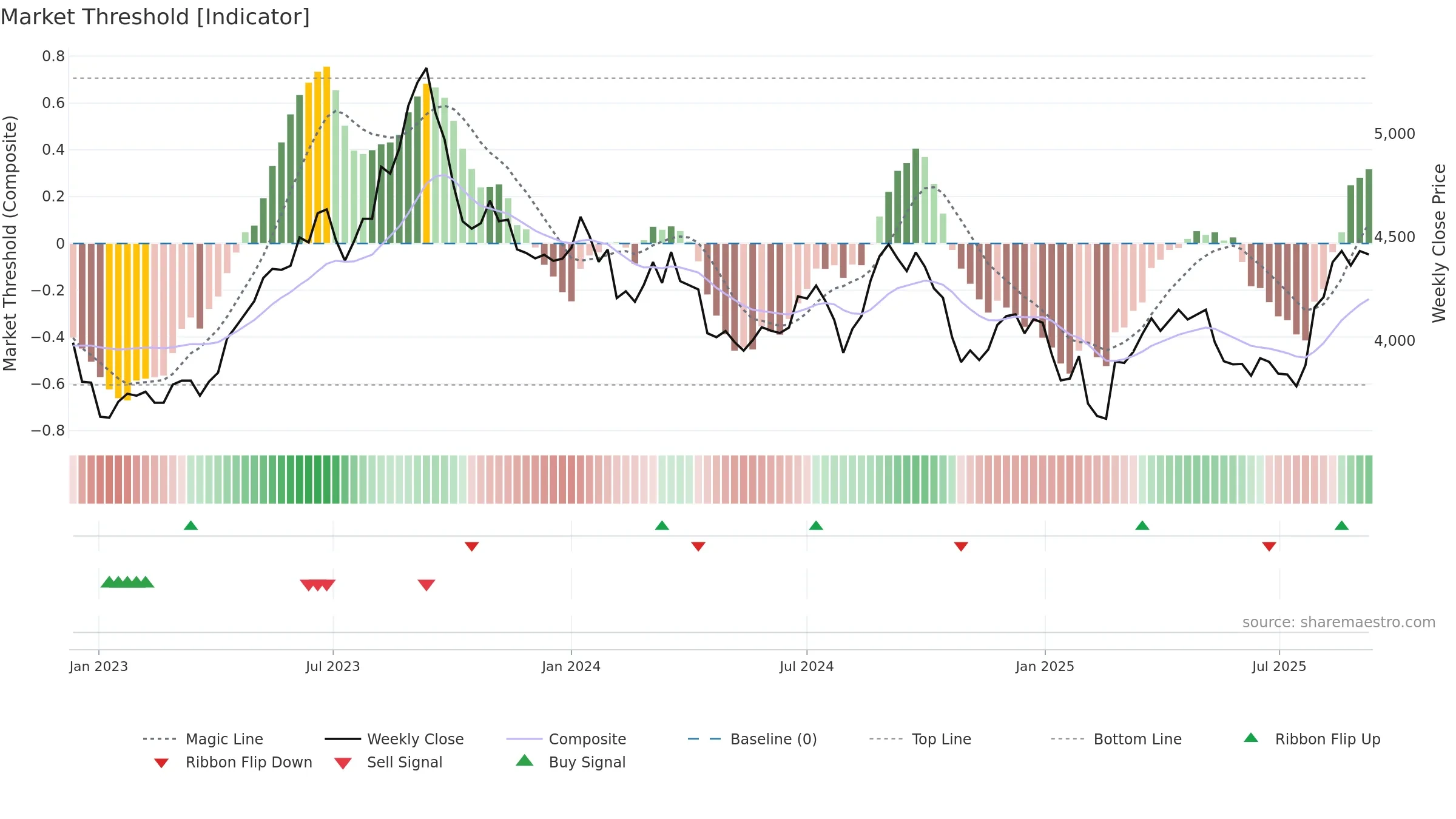Toggle the Baseline (0) legend entry
This screenshot has height=819, width=1456.
752,739
